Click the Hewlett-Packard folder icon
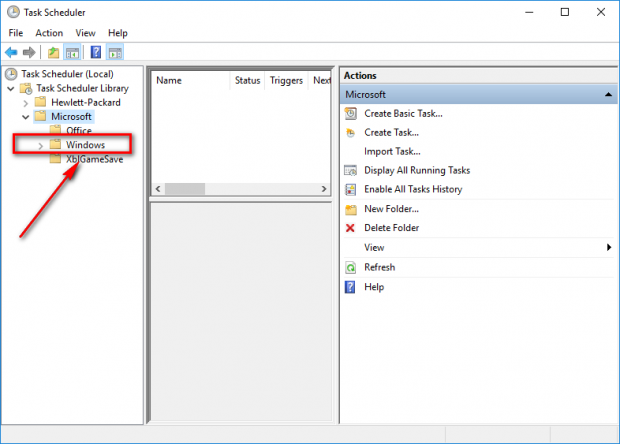 pyautogui.click(x=40, y=102)
